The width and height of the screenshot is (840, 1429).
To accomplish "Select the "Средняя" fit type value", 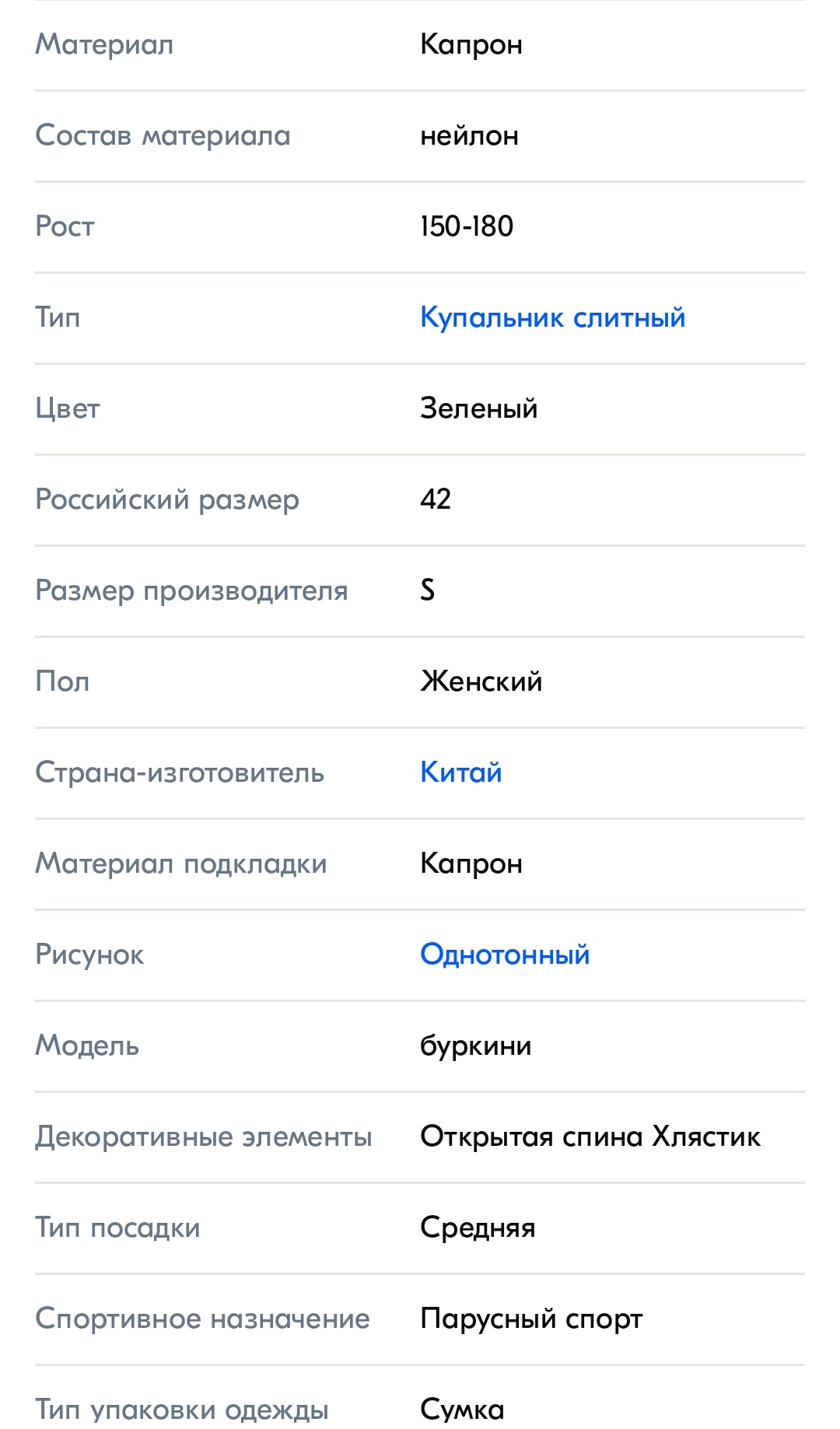I will tap(478, 1228).
